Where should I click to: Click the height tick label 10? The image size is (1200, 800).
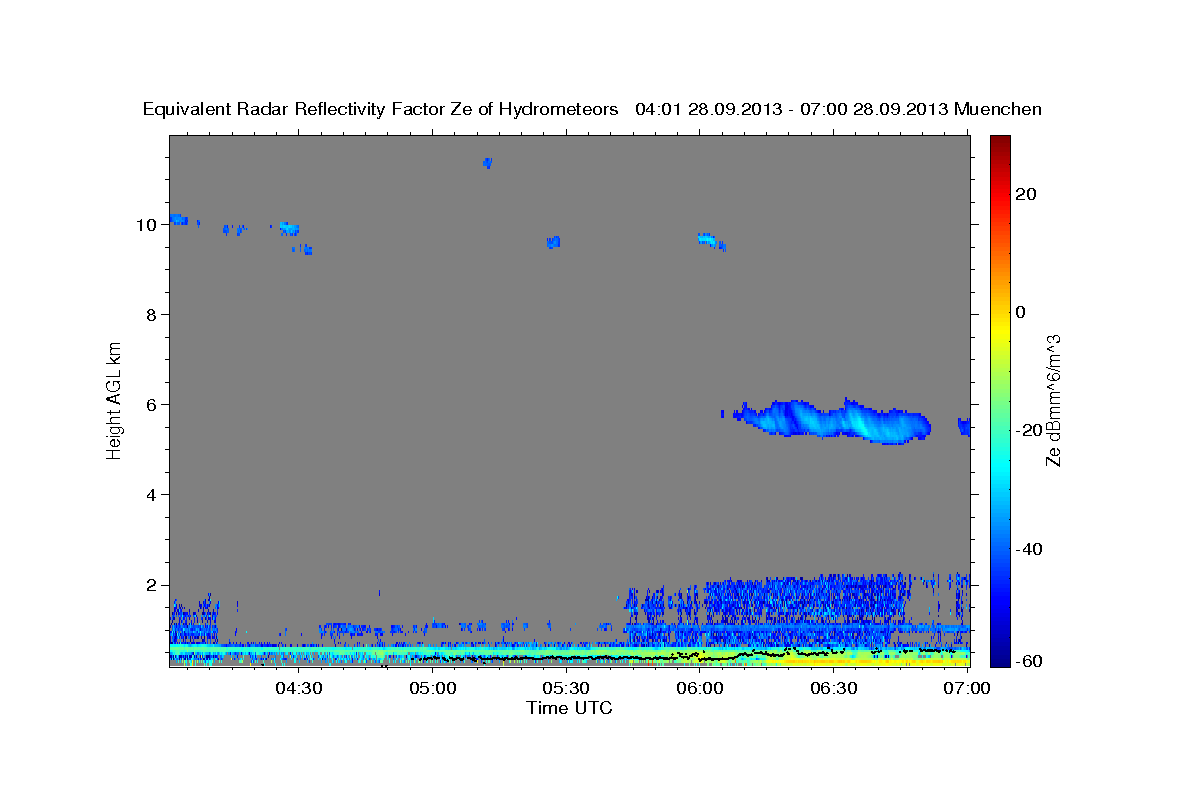click(x=148, y=225)
